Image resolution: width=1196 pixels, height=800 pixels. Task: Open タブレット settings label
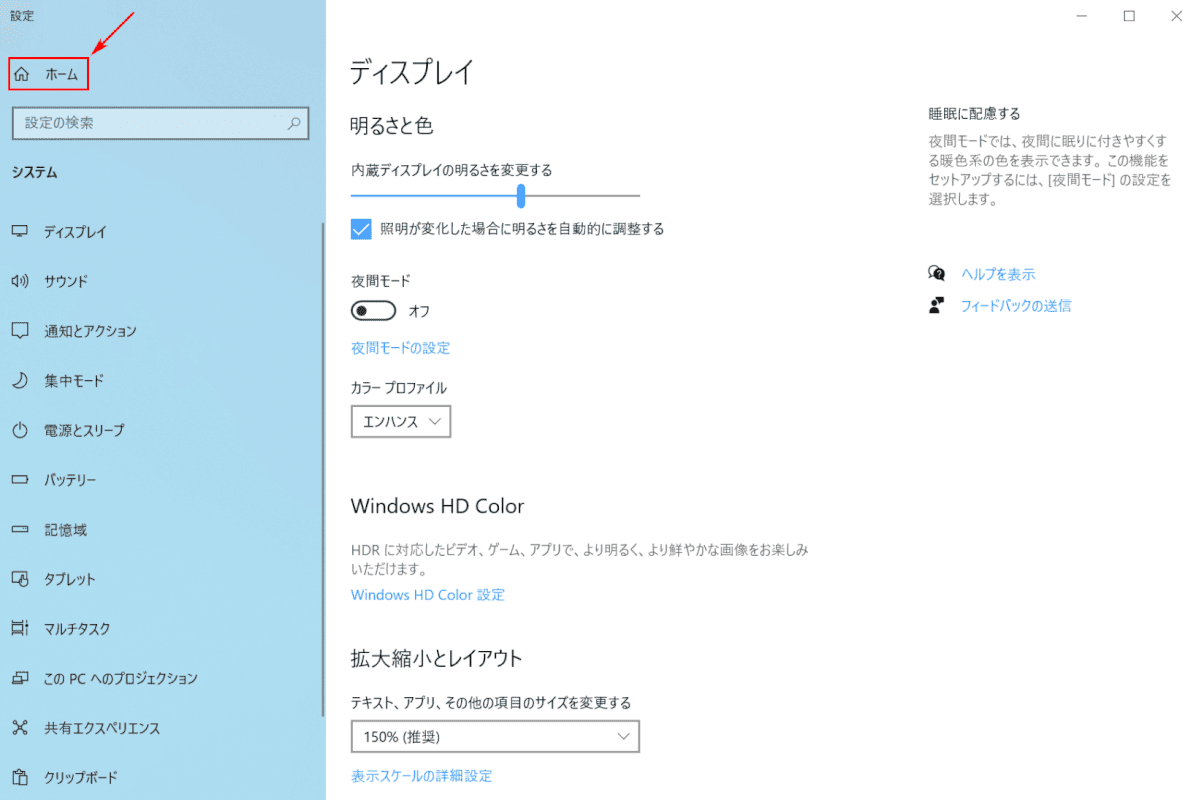click(69, 580)
